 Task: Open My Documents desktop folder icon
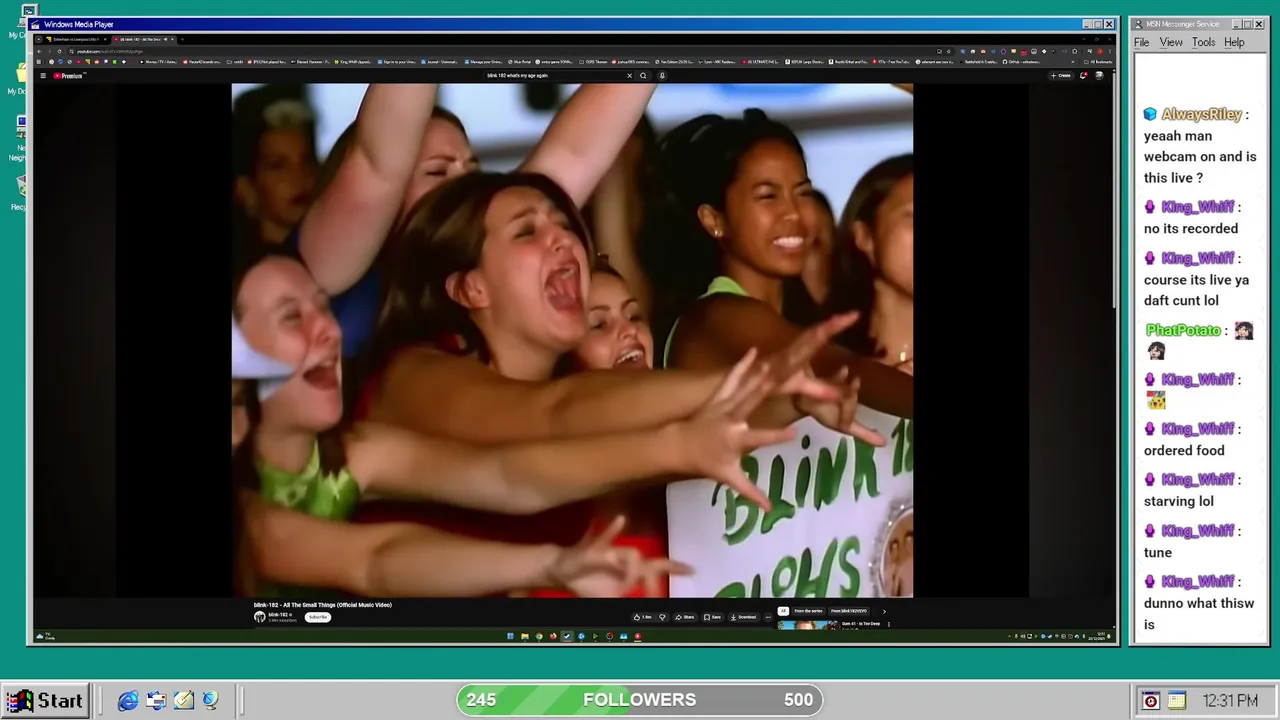(20, 78)
